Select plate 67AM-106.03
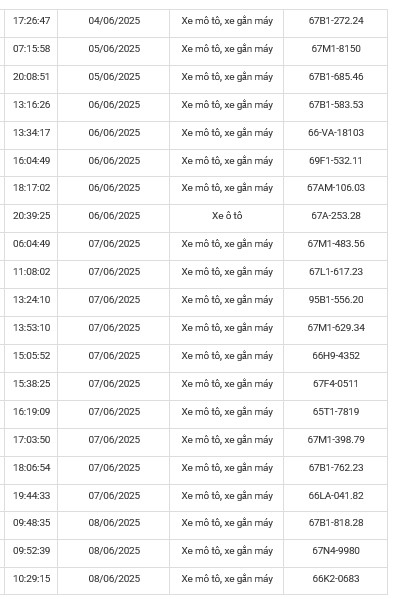The image size is (393, 599). click(x=336, y=188)
